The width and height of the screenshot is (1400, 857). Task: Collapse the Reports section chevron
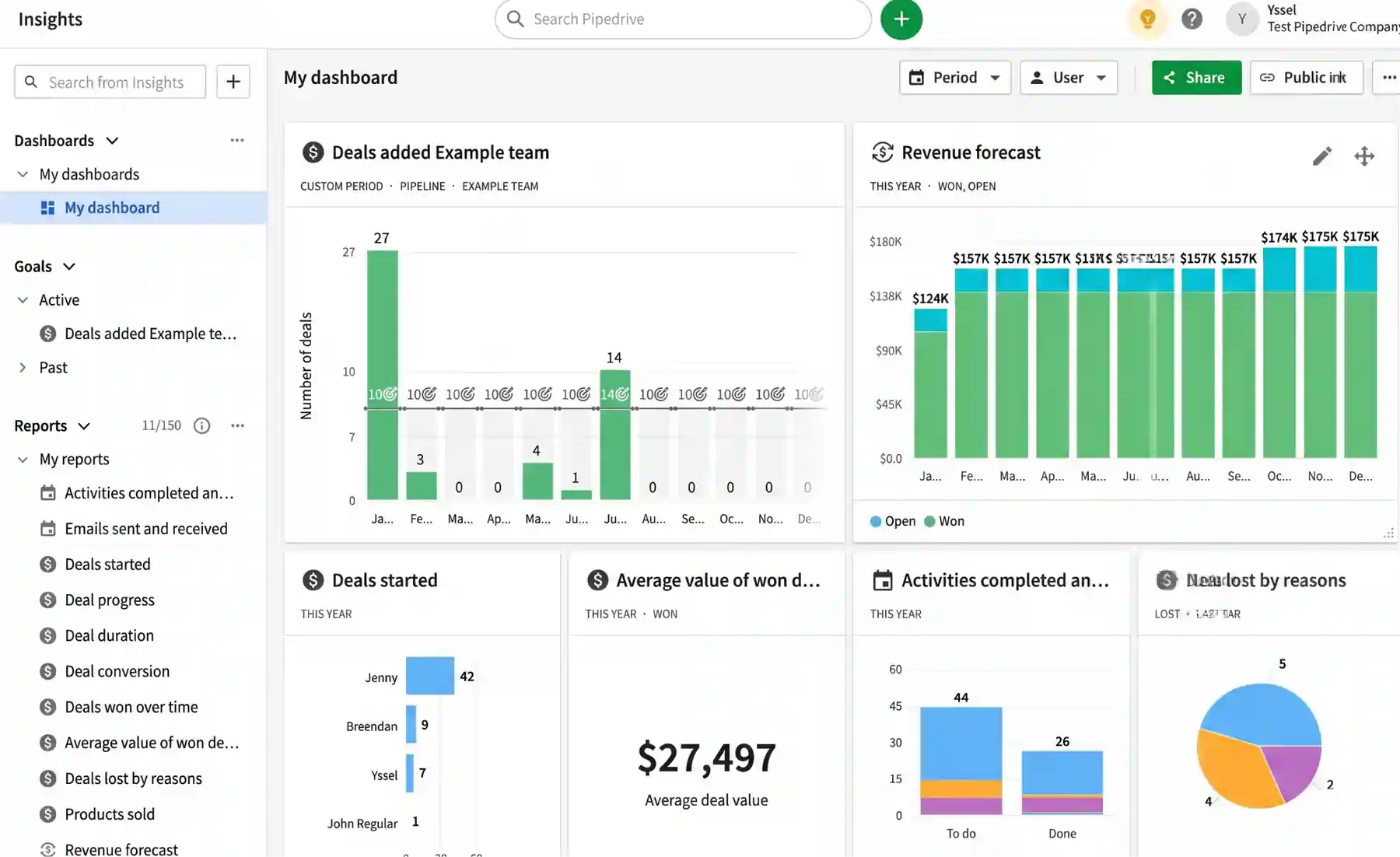click(x=84, y=426)
